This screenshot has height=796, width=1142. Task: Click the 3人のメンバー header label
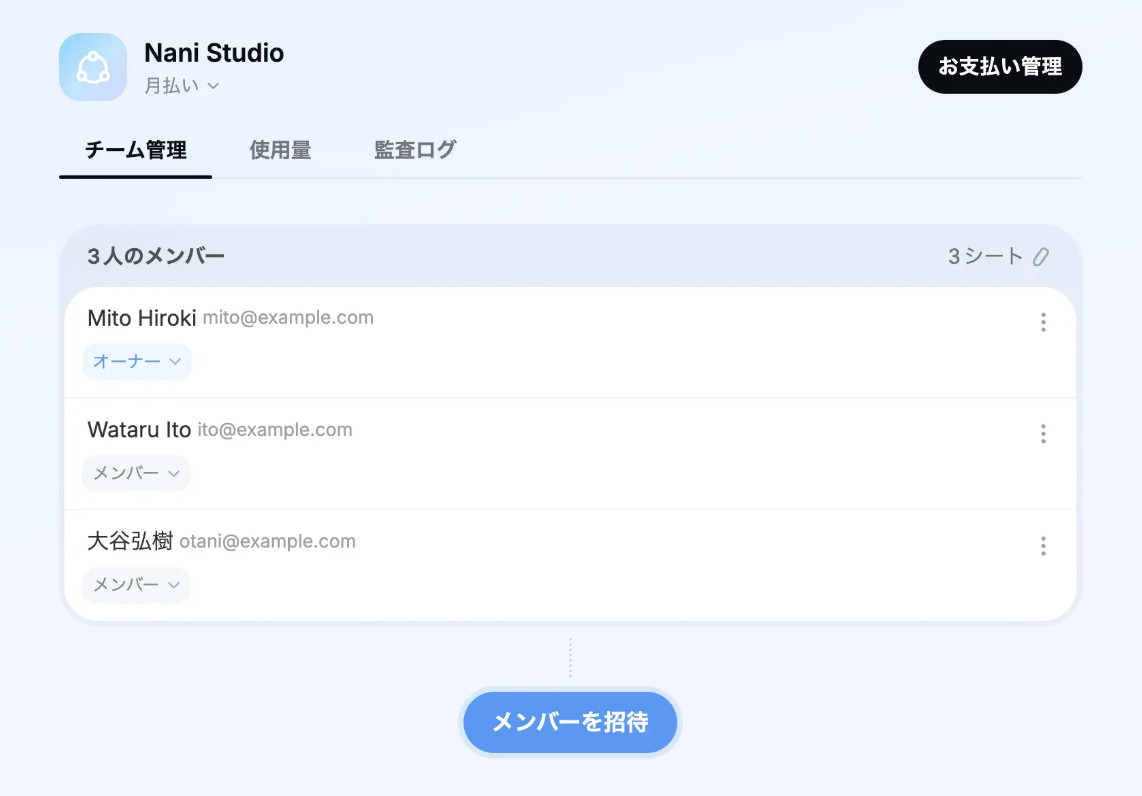point(154,256)
